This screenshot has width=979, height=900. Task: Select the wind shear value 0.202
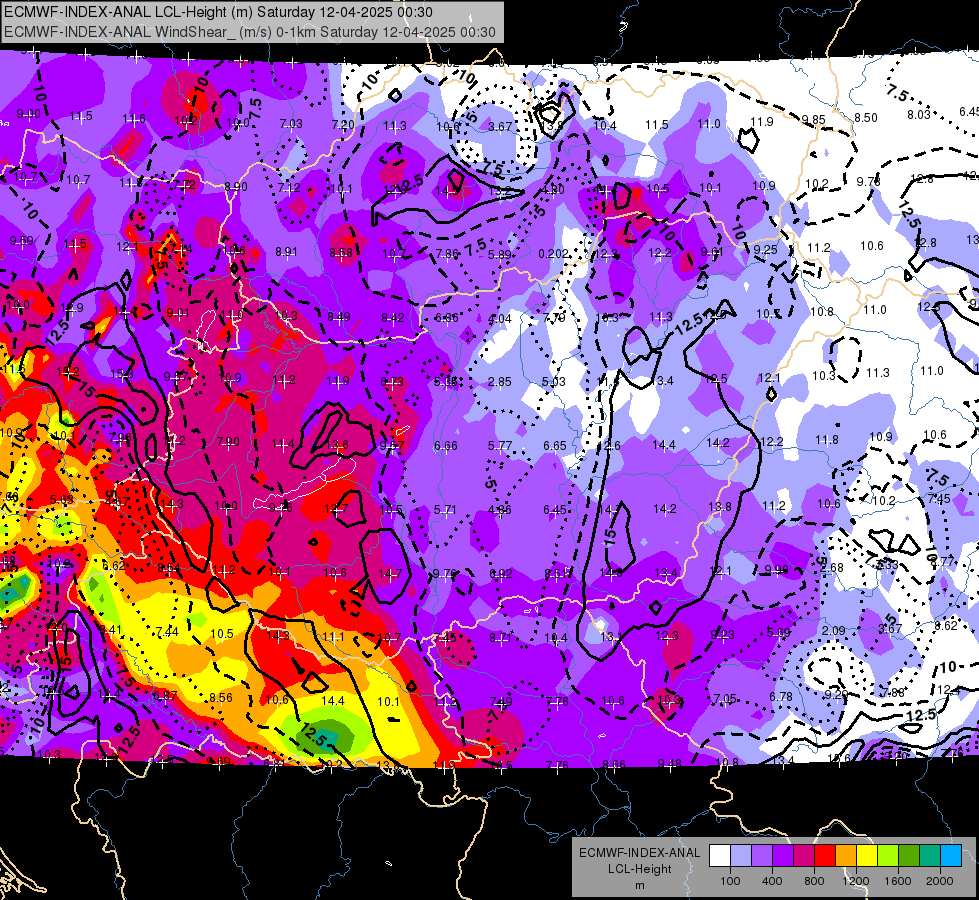pyautogui.click(x=553, y=254)
